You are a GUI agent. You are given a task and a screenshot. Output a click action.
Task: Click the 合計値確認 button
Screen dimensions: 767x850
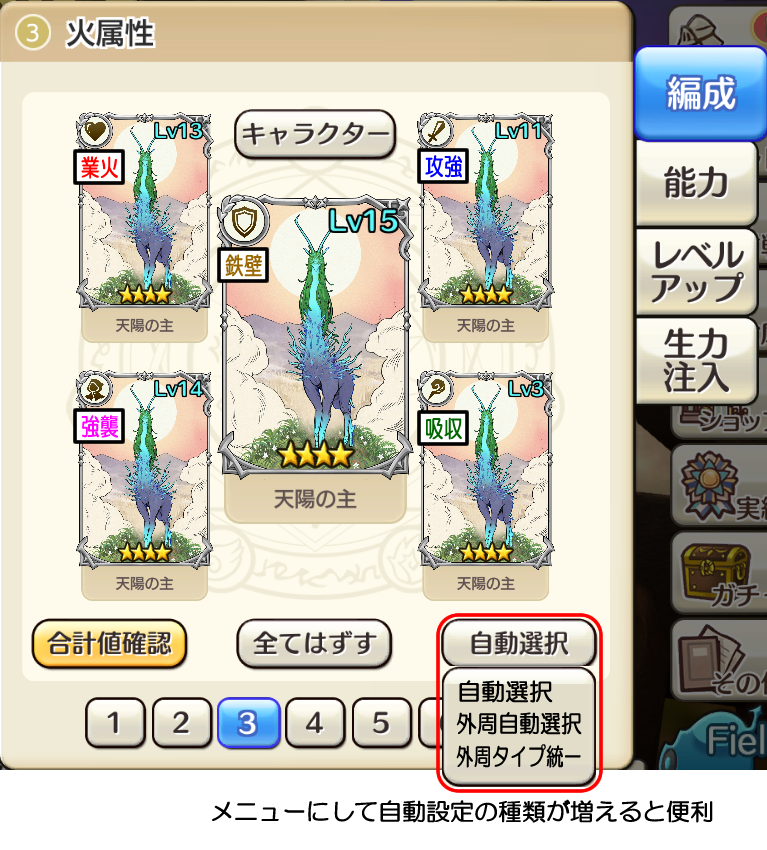tap(109, 643)
